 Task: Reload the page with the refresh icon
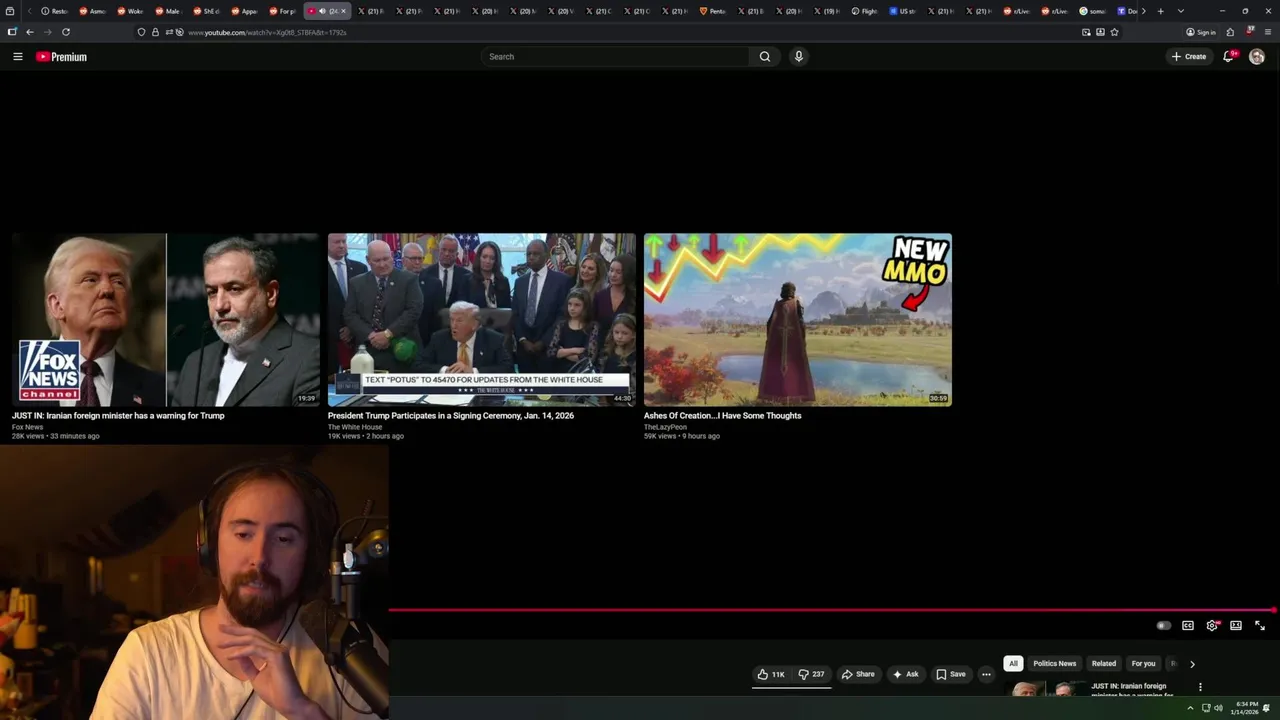[66, 32]
